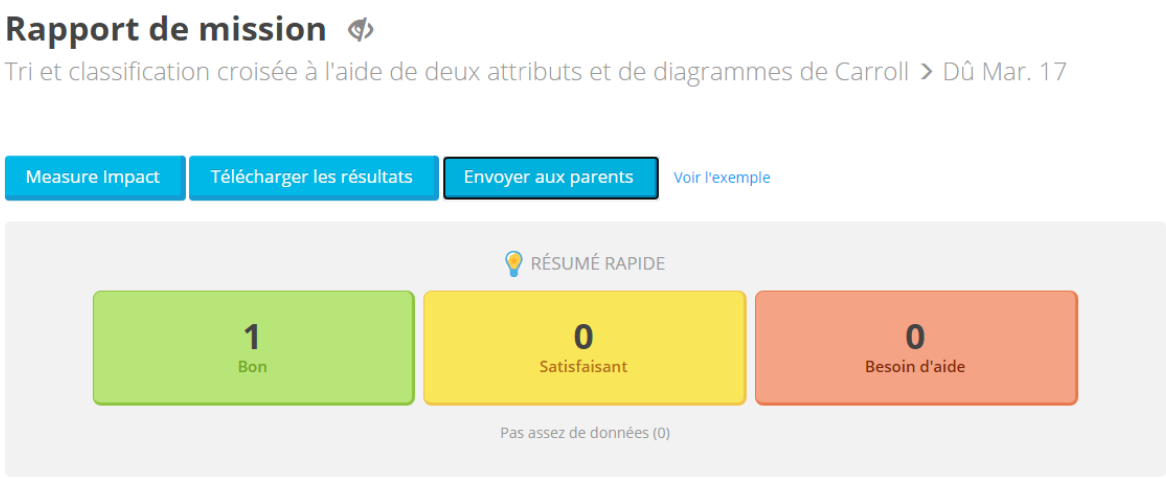Click the Dû Mar. 17 due date

(x=1005, y=71)
